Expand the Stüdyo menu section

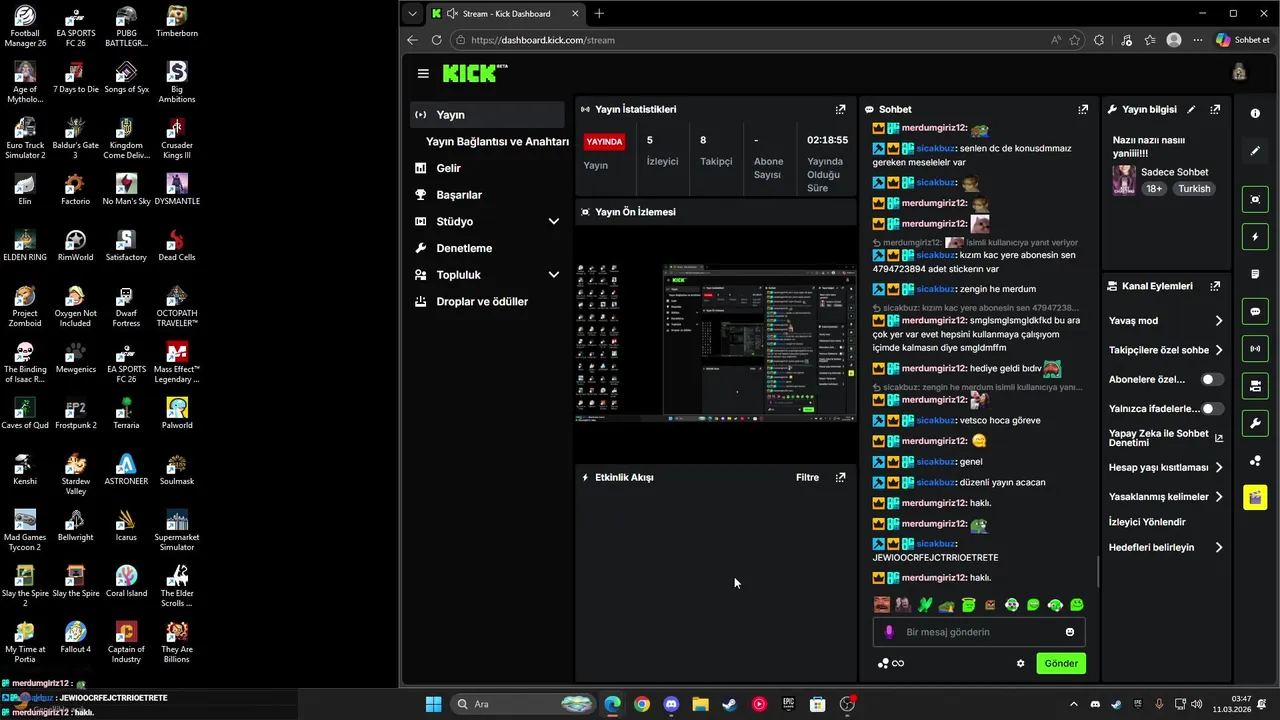553,221
